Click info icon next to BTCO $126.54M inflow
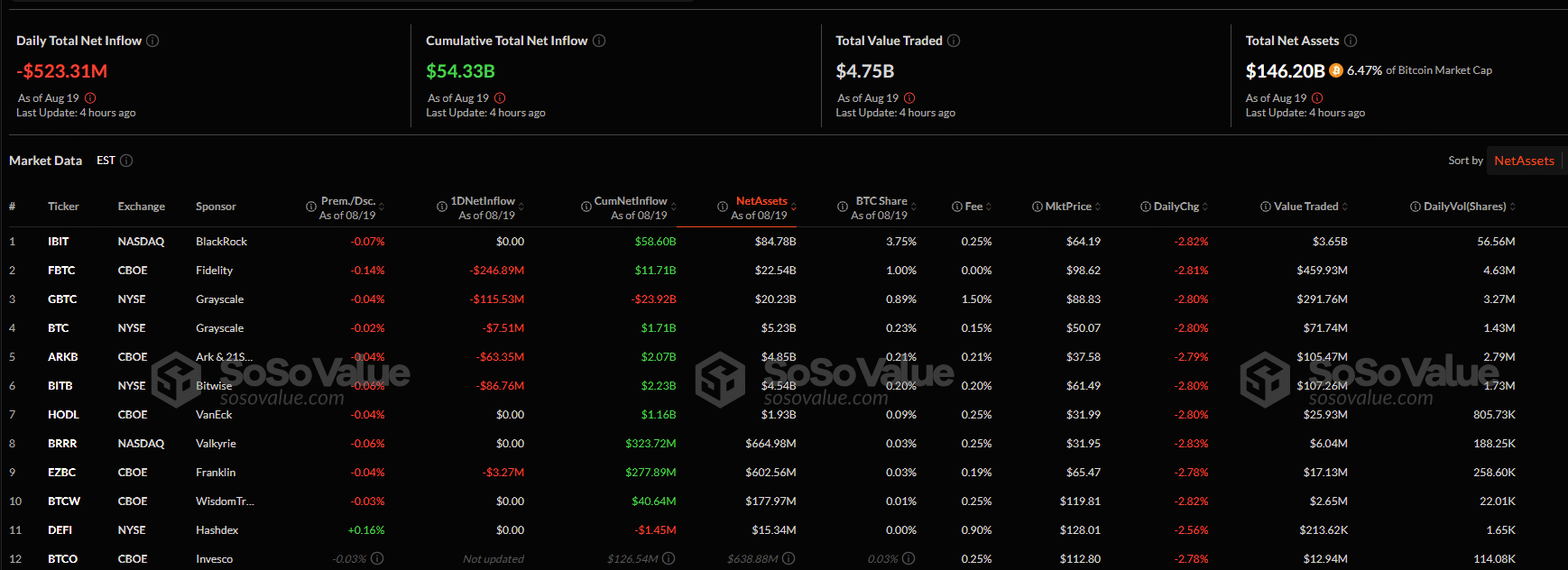Viewport: 1568px width, 570px height. point(669,558)
